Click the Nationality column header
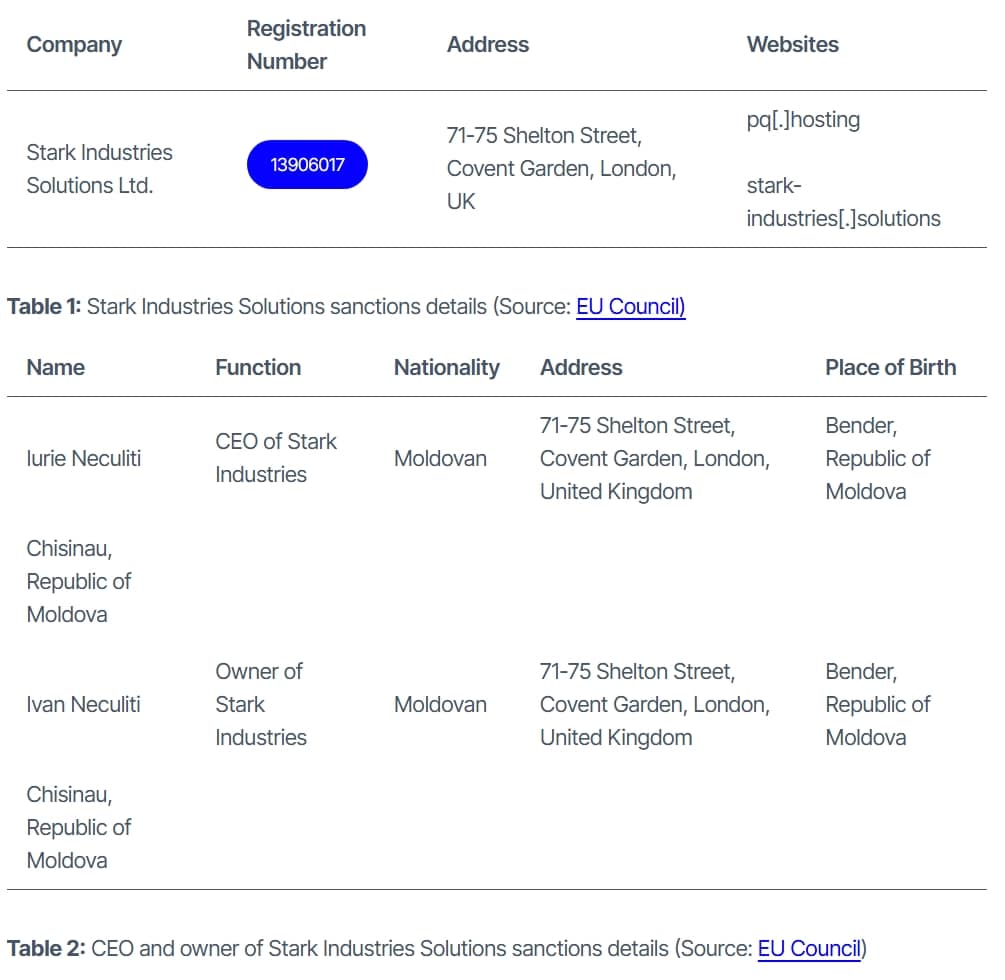This screenshot has height=980, width=1005. (x=446, y=367)
